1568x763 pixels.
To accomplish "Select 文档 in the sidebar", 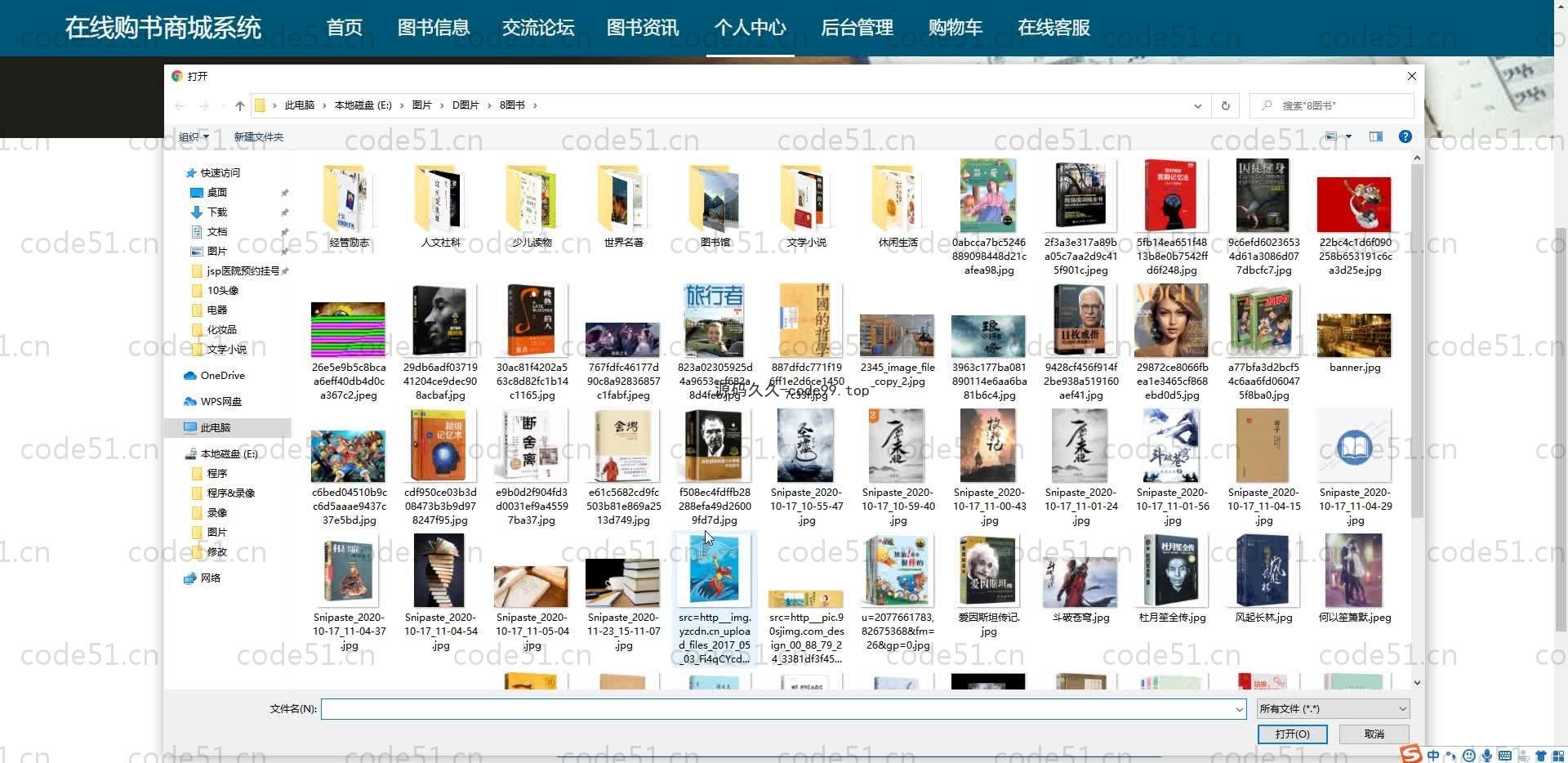I will click(217, 231).
